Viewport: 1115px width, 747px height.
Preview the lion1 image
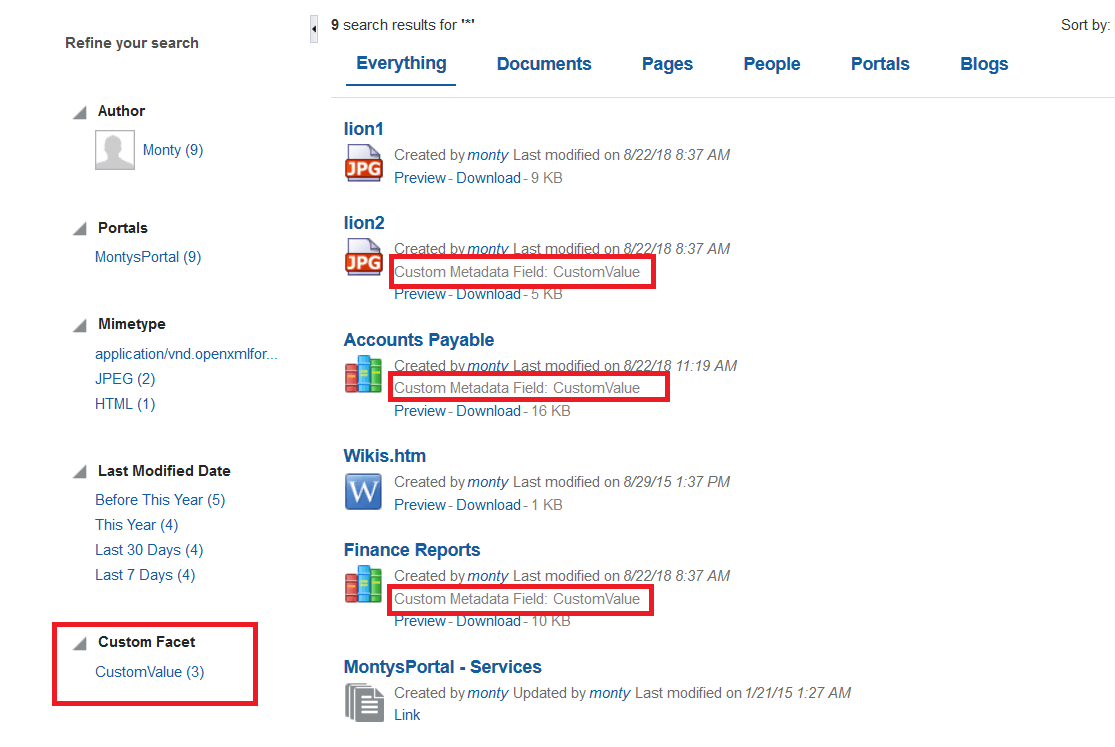tap(420, 177)
